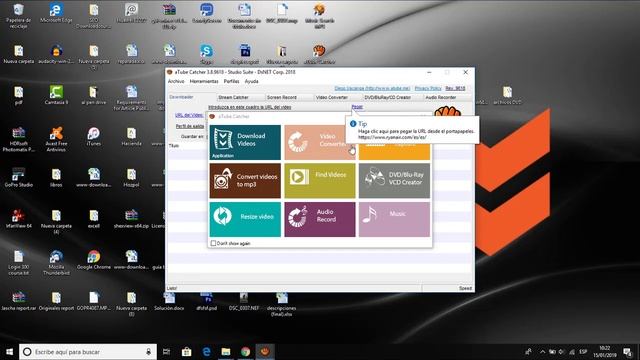This screenshot has height=360, width=640.
Task: Click the Google Chrome desktop icon
Action: pyautogui.click(x=93, y=260)
